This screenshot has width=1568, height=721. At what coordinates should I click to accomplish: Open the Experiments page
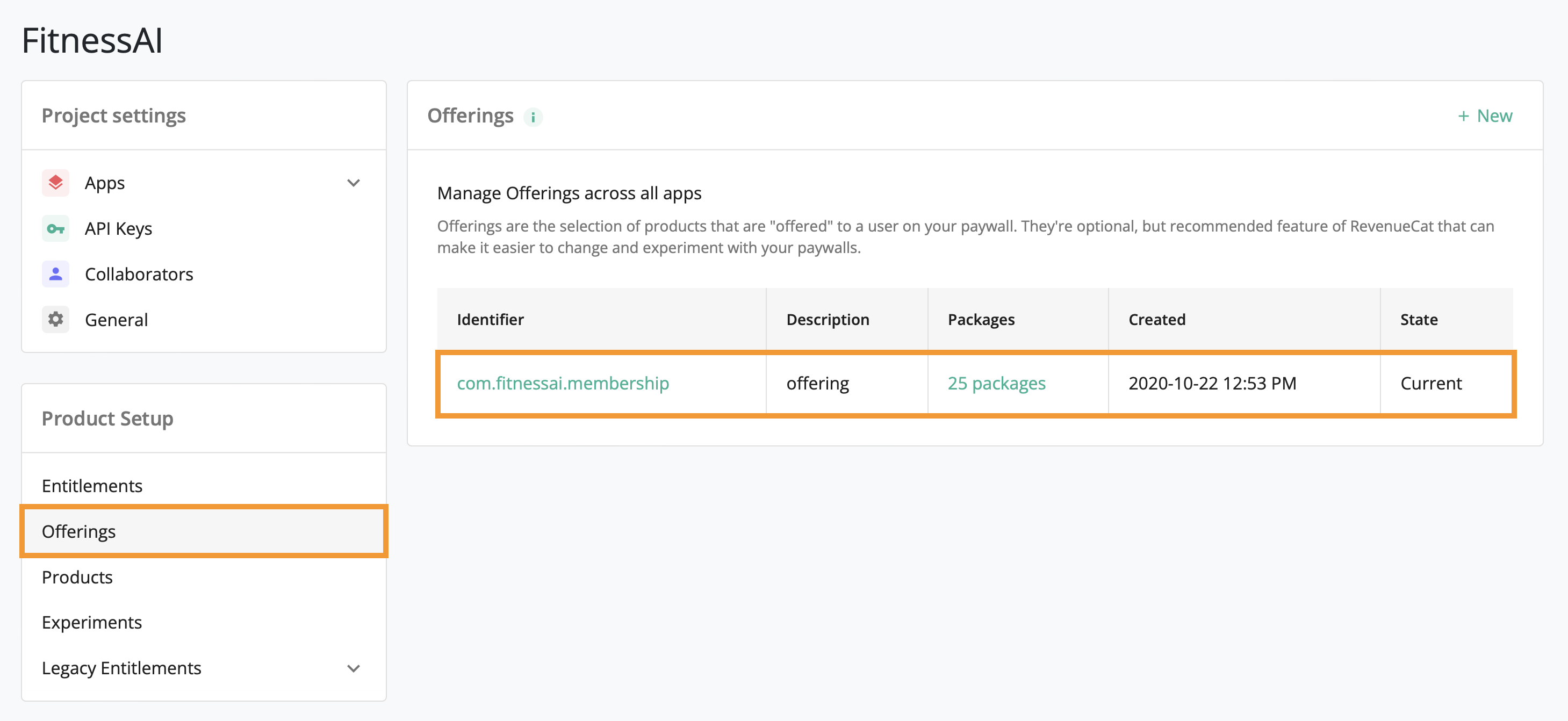[92, 622]
